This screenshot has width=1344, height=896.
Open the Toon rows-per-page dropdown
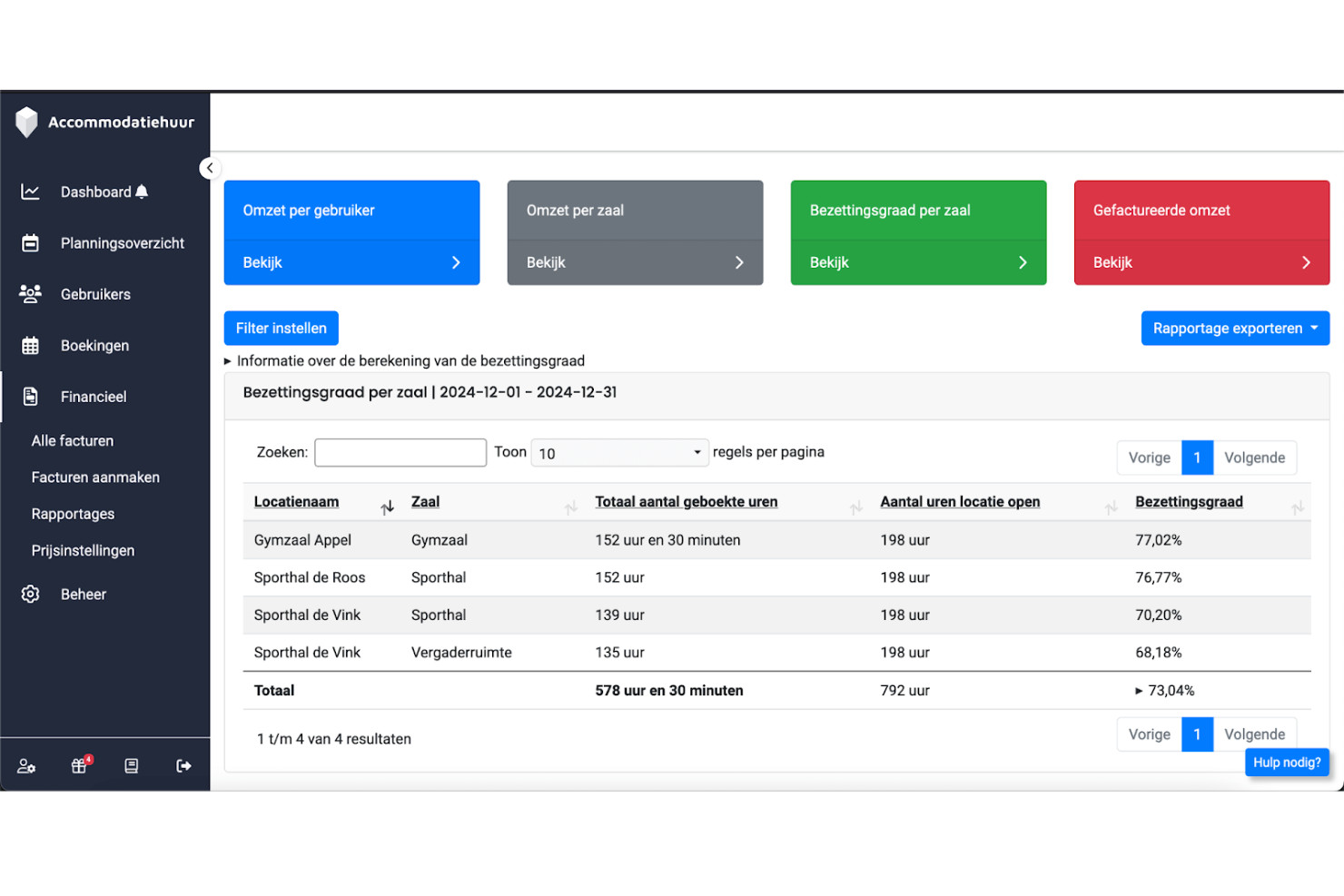619,452
